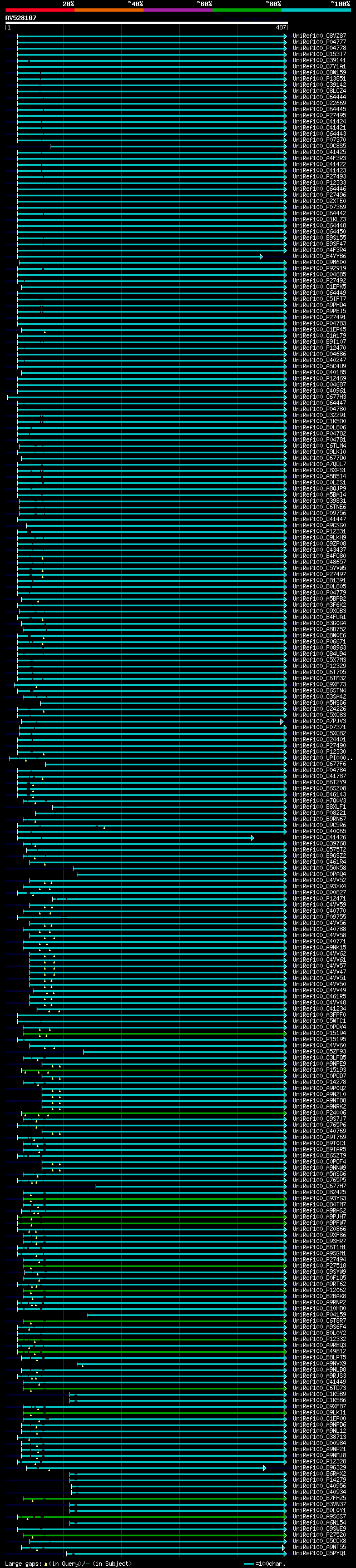
Task: Select the UniRef100_P27490 label
Action: tap(319, 746)
